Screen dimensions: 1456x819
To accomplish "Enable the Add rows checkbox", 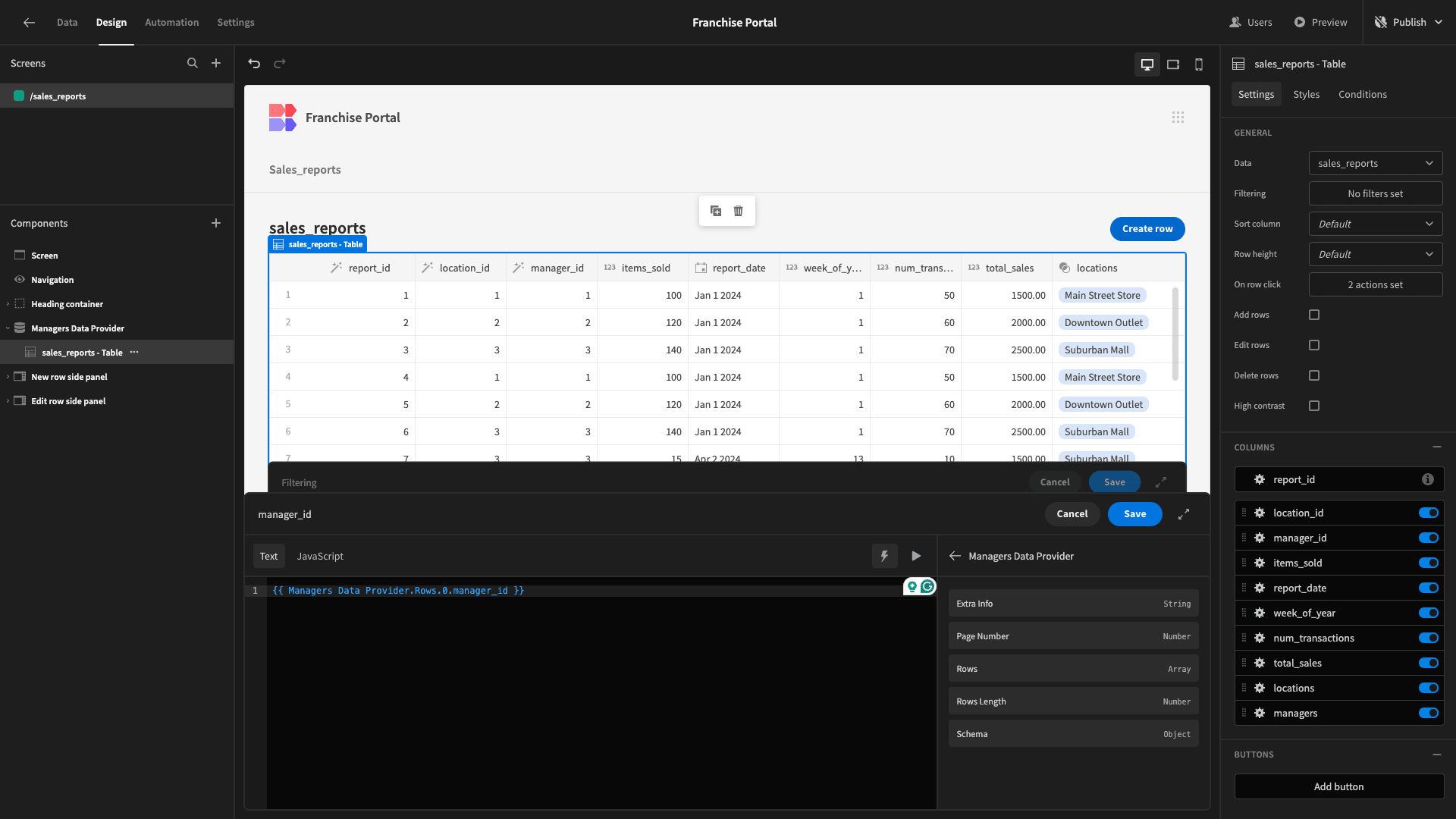I will pyautogui.click(x=1314, y=315).
